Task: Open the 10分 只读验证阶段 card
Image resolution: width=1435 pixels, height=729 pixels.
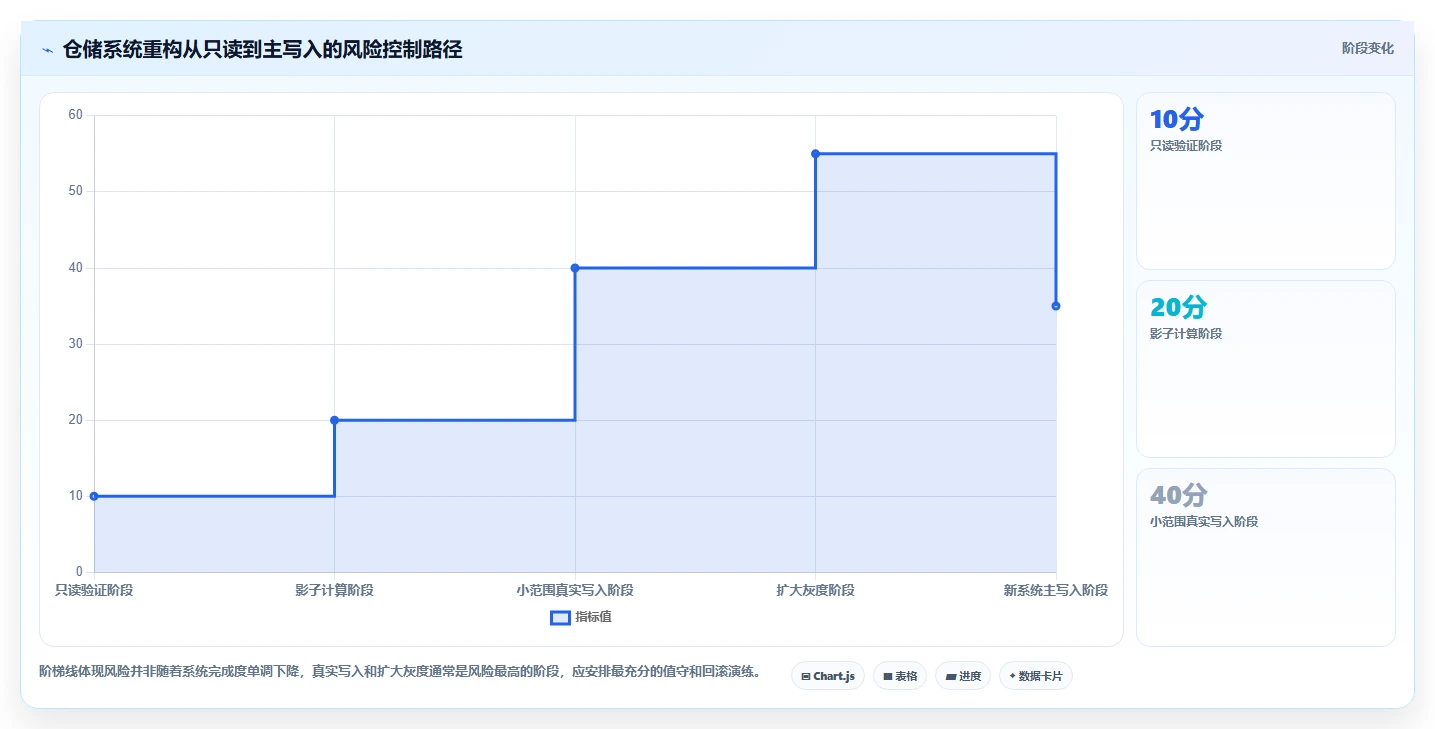Action: point(1265,181)
